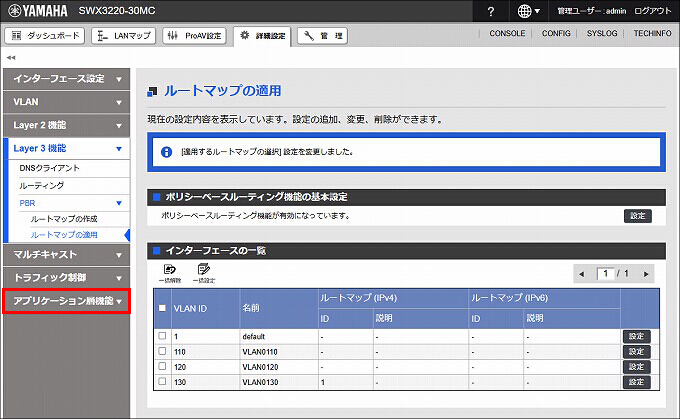680x419 pixels.
Task: Check the VLAN ID 130 row checkbox
Action: [162, 381]
